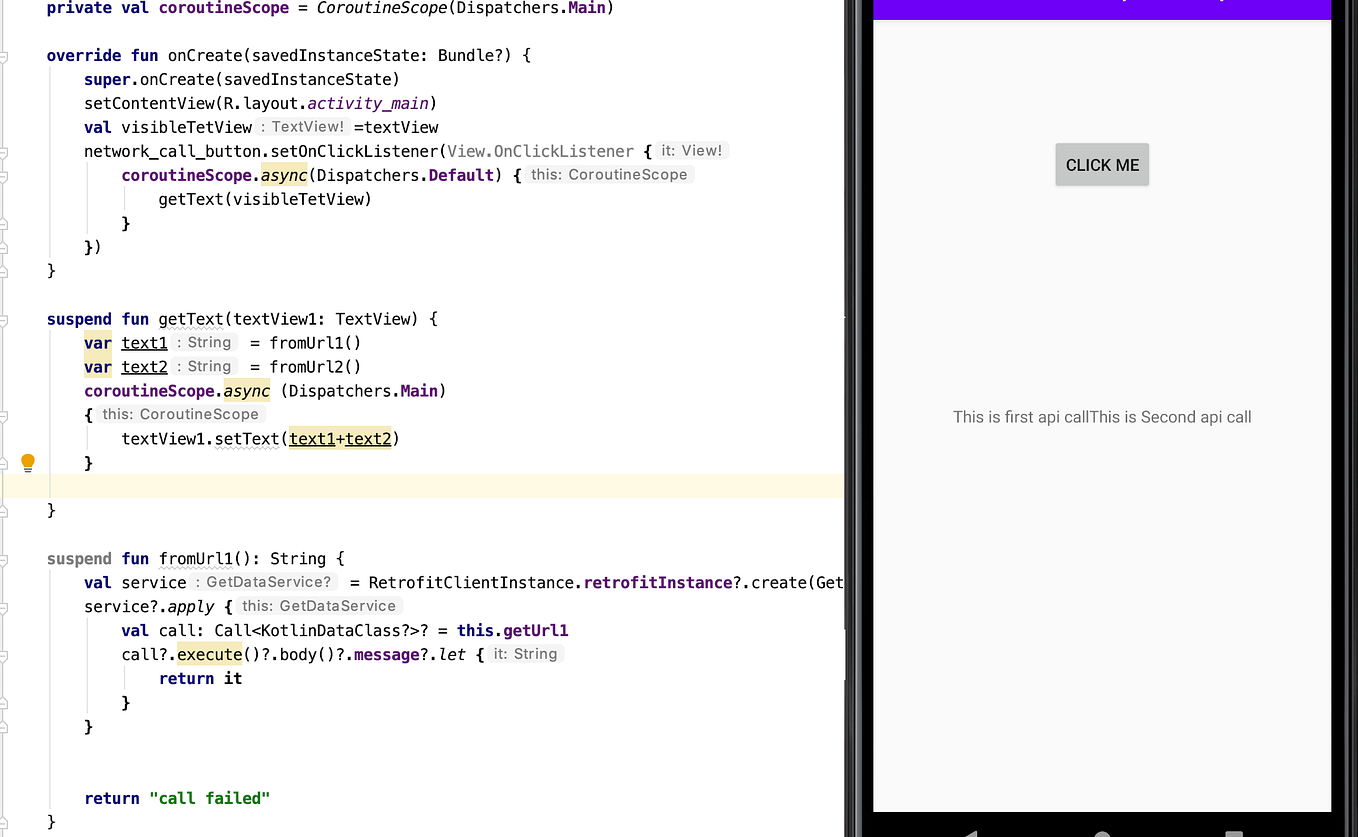Screen dimensions: 1358x837
Task: Click the highlighted 'execute' call
Action: [210, 654]
